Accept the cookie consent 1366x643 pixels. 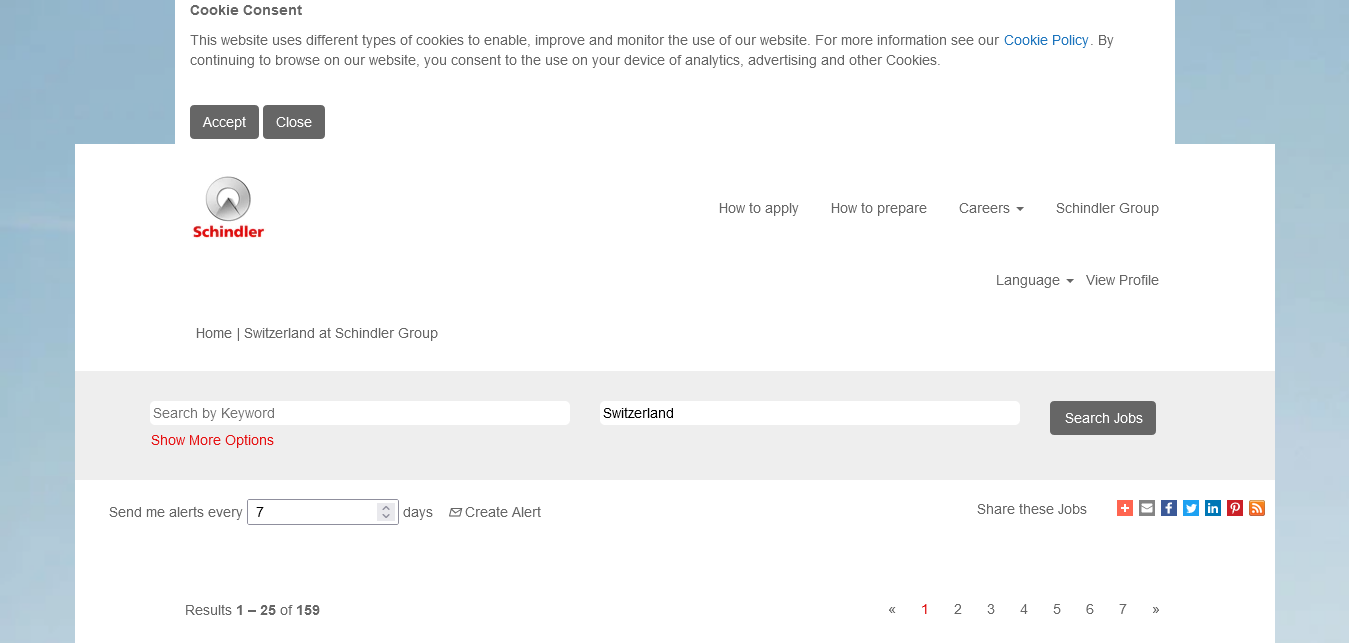click(224, 122)
